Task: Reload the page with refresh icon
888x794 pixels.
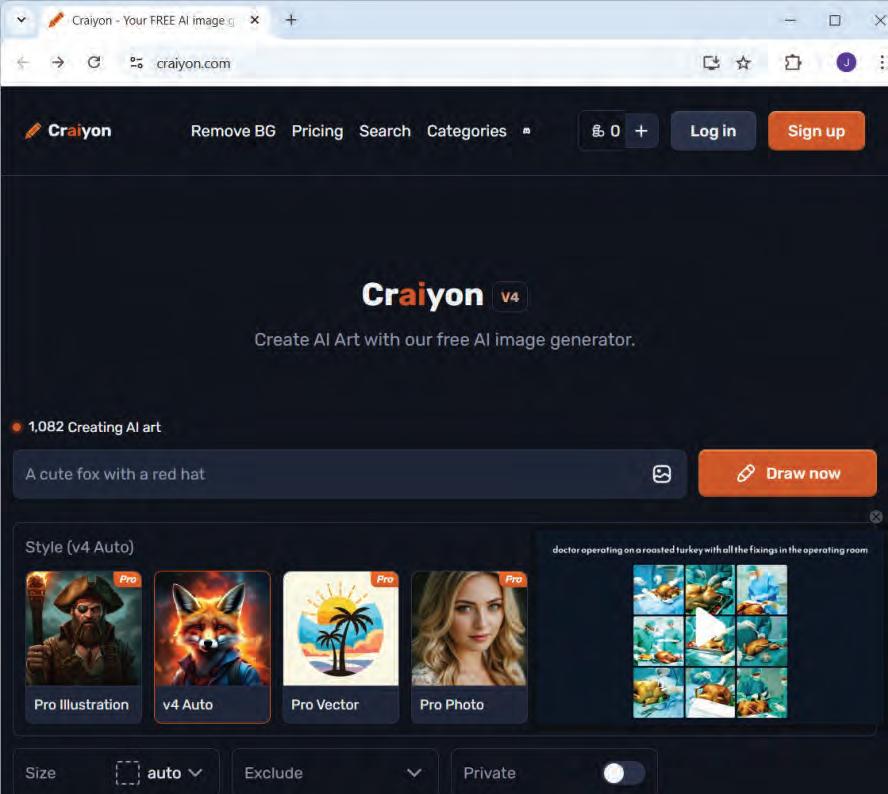Action: [x=94, y=62]
